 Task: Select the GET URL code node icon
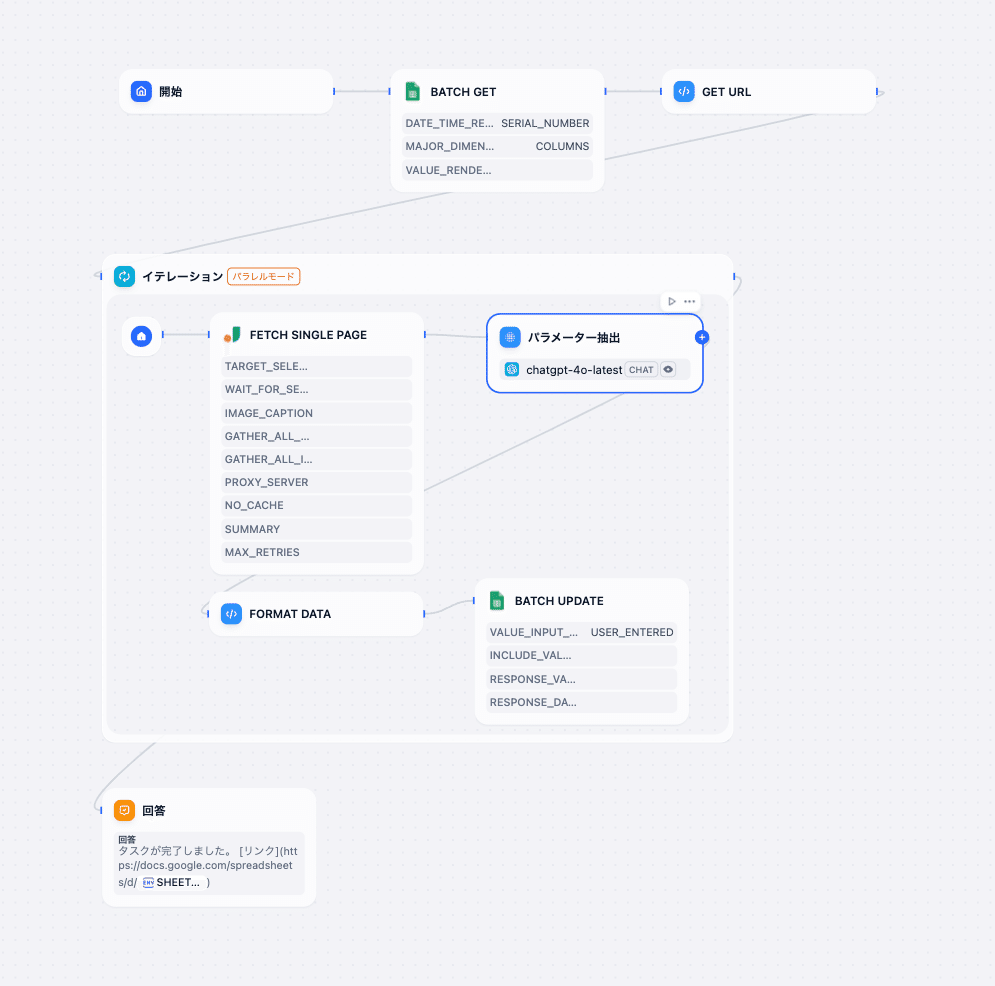point(684,91)
